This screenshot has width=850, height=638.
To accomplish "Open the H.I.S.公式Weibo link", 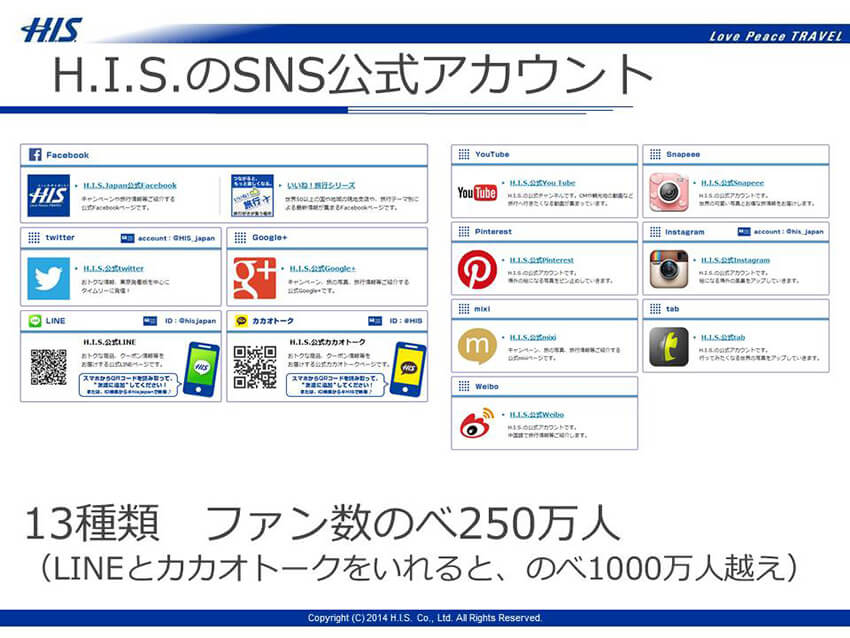I will tap(536, 415).
